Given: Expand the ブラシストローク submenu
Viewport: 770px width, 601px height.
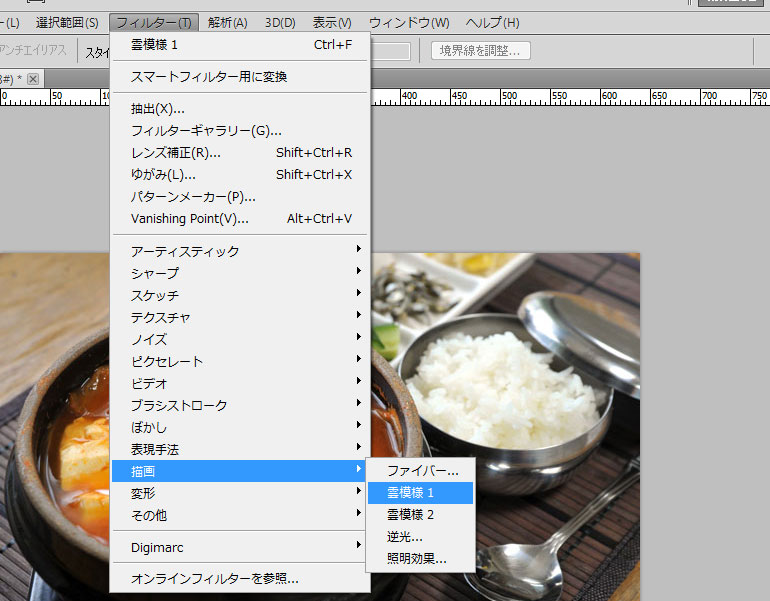Looking at the screenshot, I should tap(241, 406).
